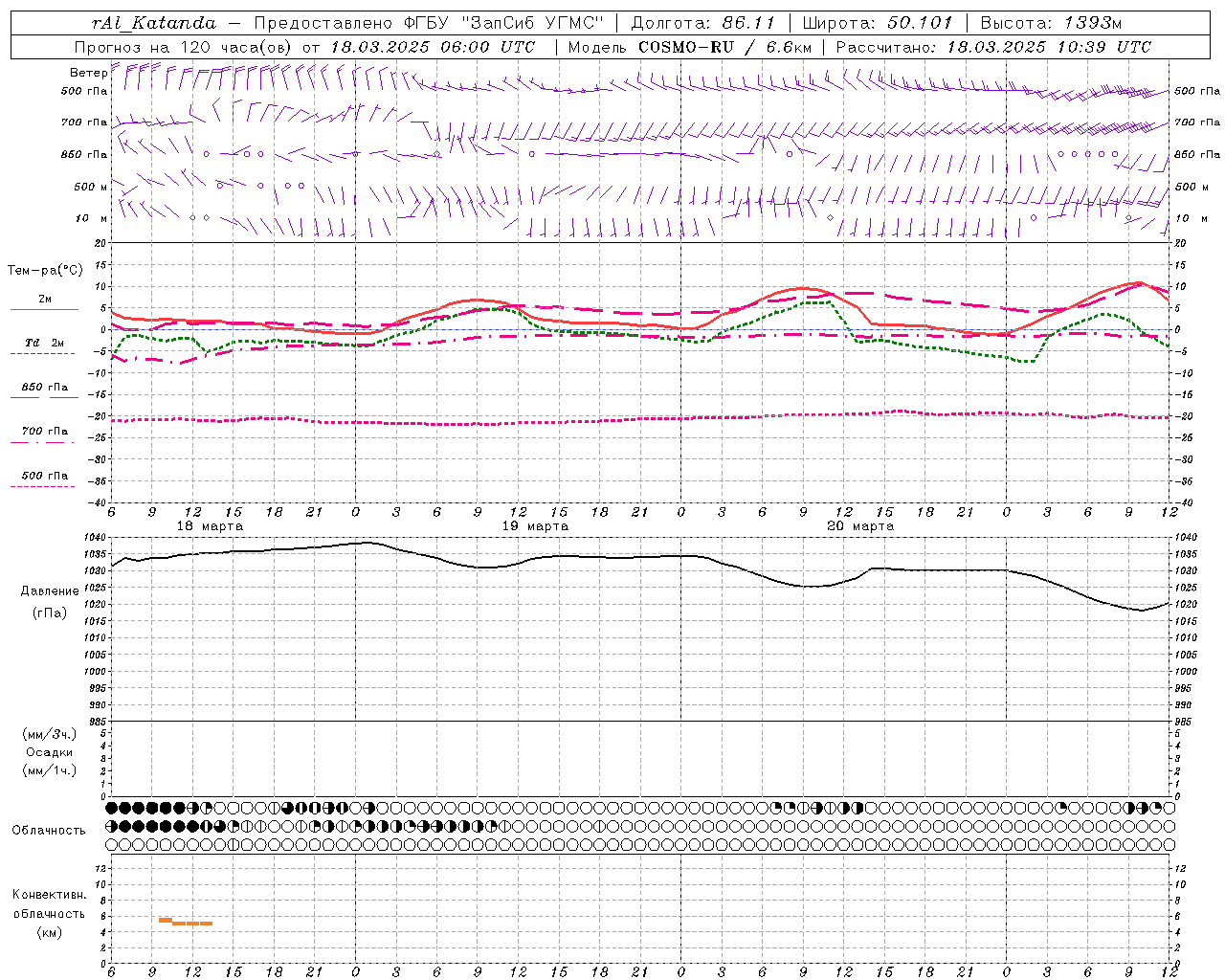
Task: Click the Долгота: 86.11 value
Action: (x=703, y=23)
